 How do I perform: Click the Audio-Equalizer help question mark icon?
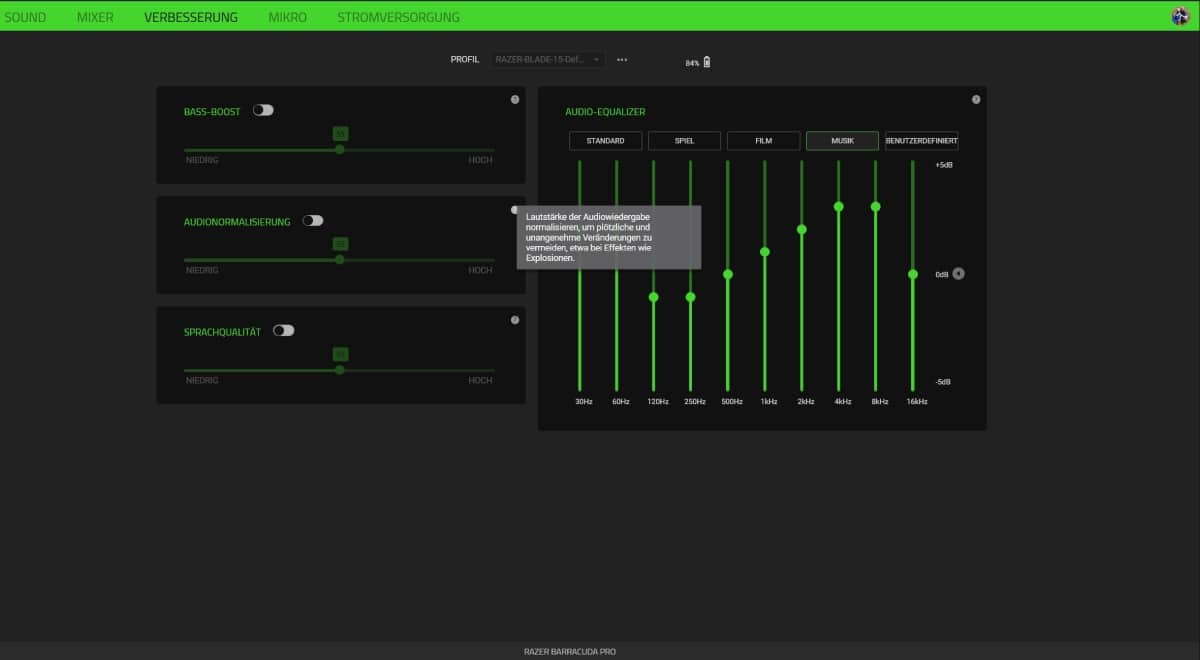976,100
